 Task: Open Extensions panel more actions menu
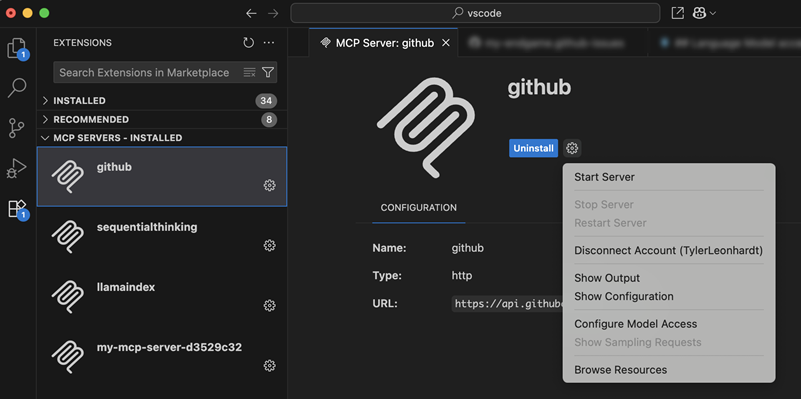269,43
